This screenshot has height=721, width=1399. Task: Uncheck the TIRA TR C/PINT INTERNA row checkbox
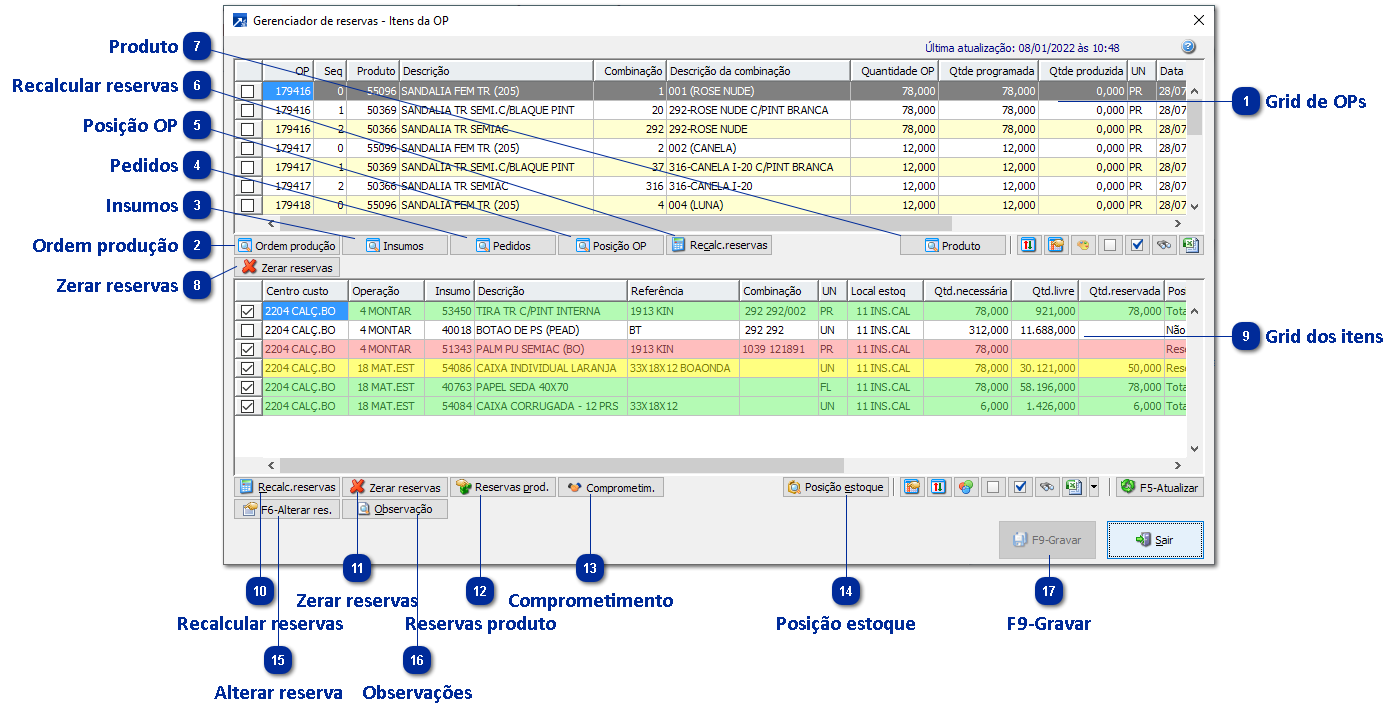247,311
